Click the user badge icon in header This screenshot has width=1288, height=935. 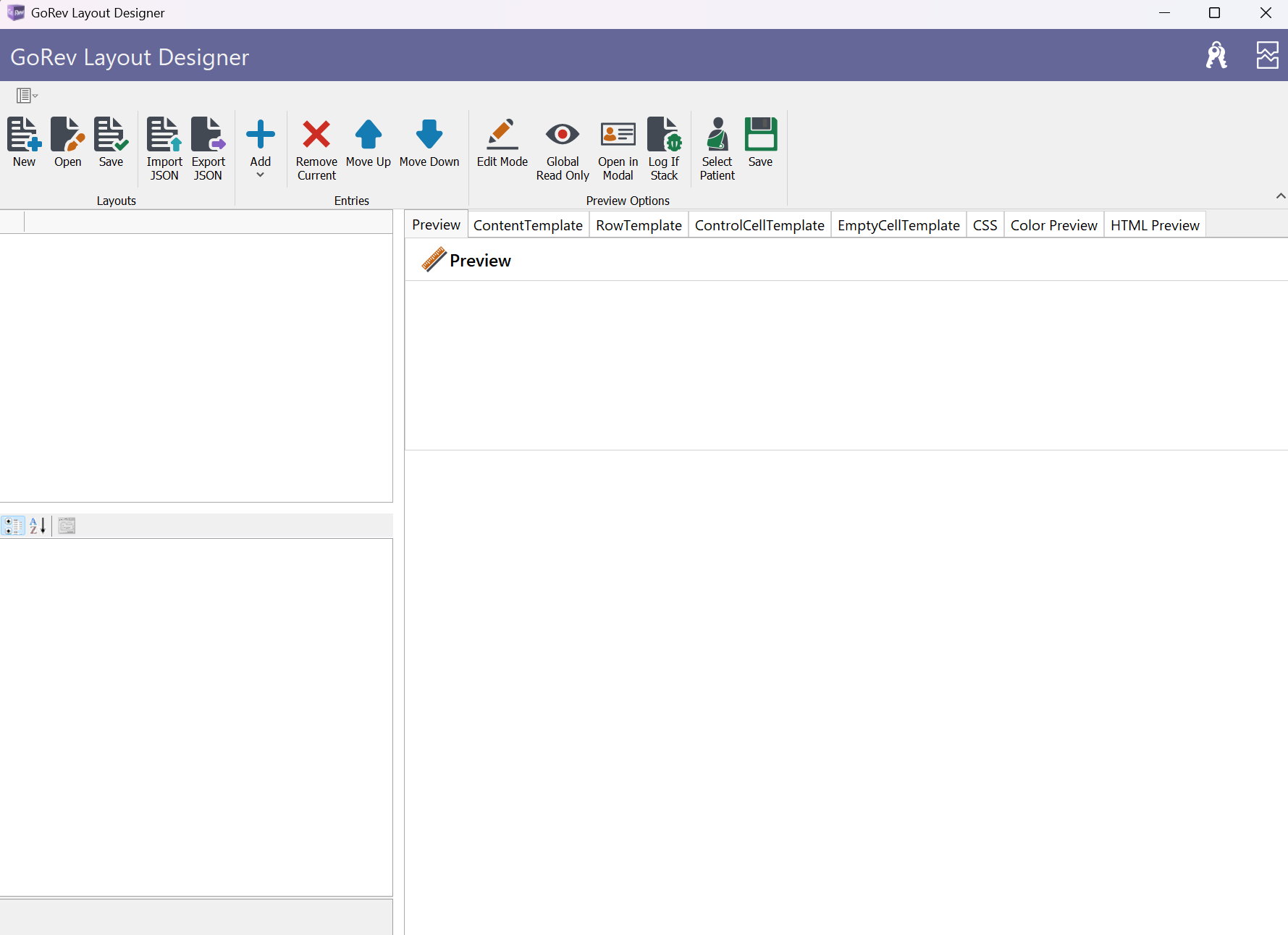(1216, 55)
